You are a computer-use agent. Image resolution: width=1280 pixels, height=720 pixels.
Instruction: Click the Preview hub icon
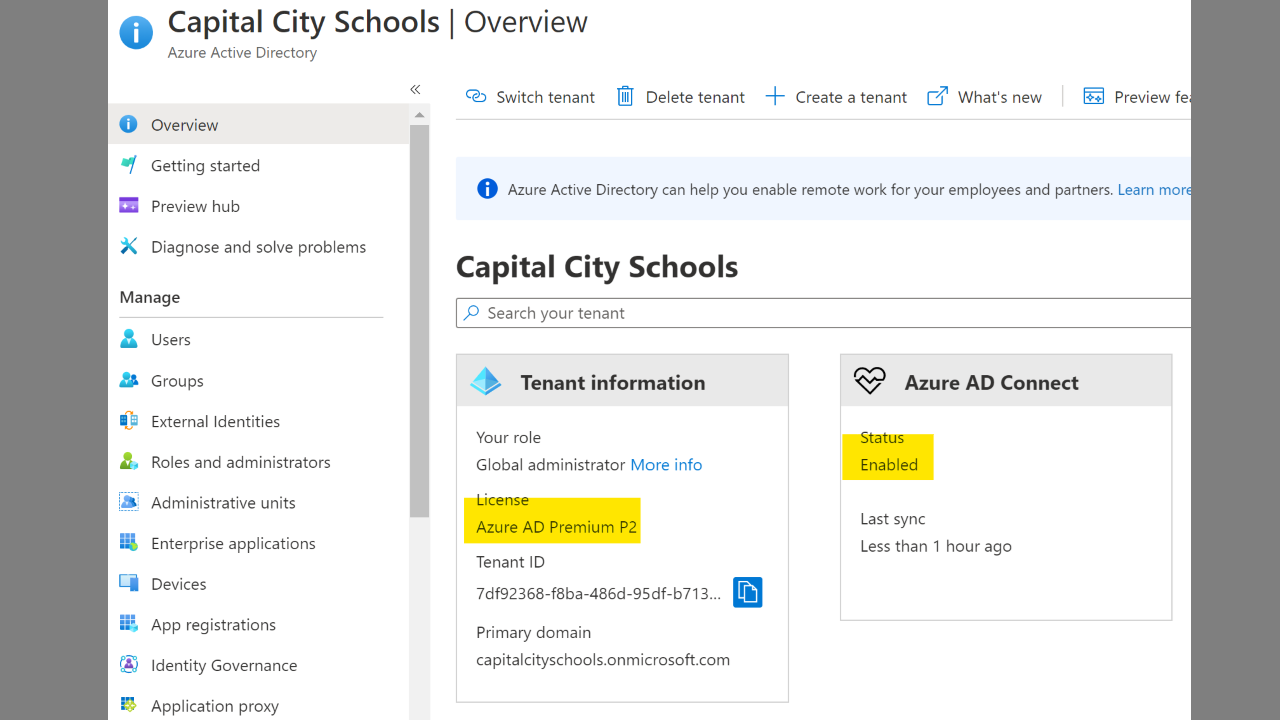click(x=128, y=205)
